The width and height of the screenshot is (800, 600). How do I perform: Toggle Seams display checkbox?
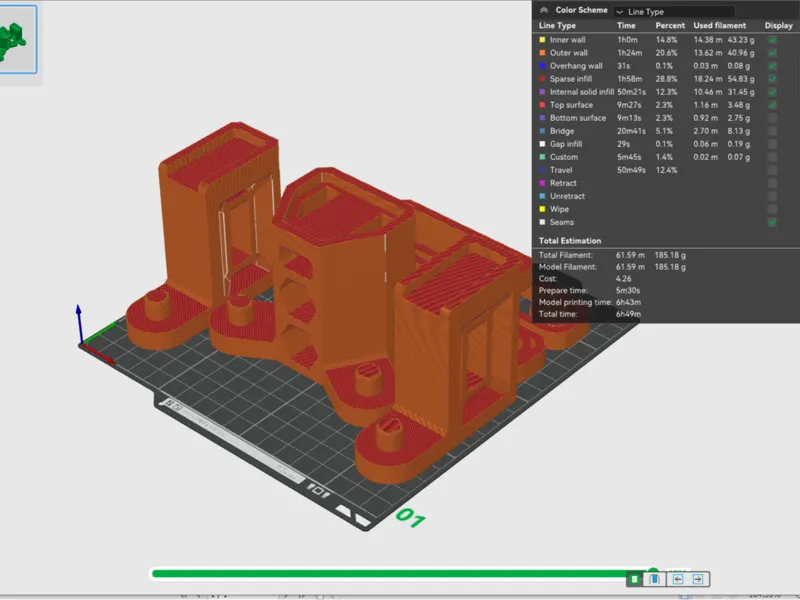[772, 222]
